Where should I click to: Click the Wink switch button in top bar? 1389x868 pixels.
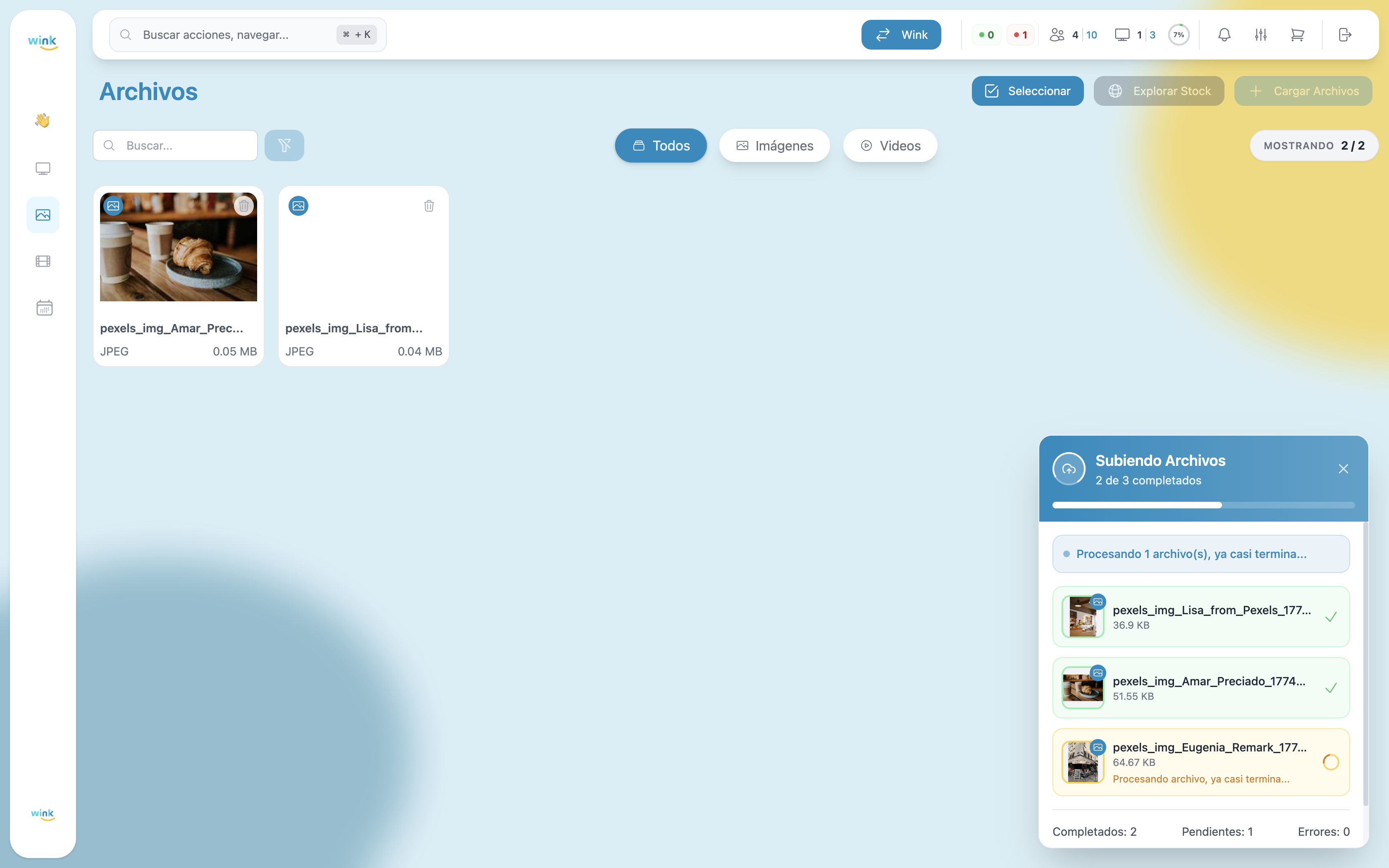tap(901, 35)
